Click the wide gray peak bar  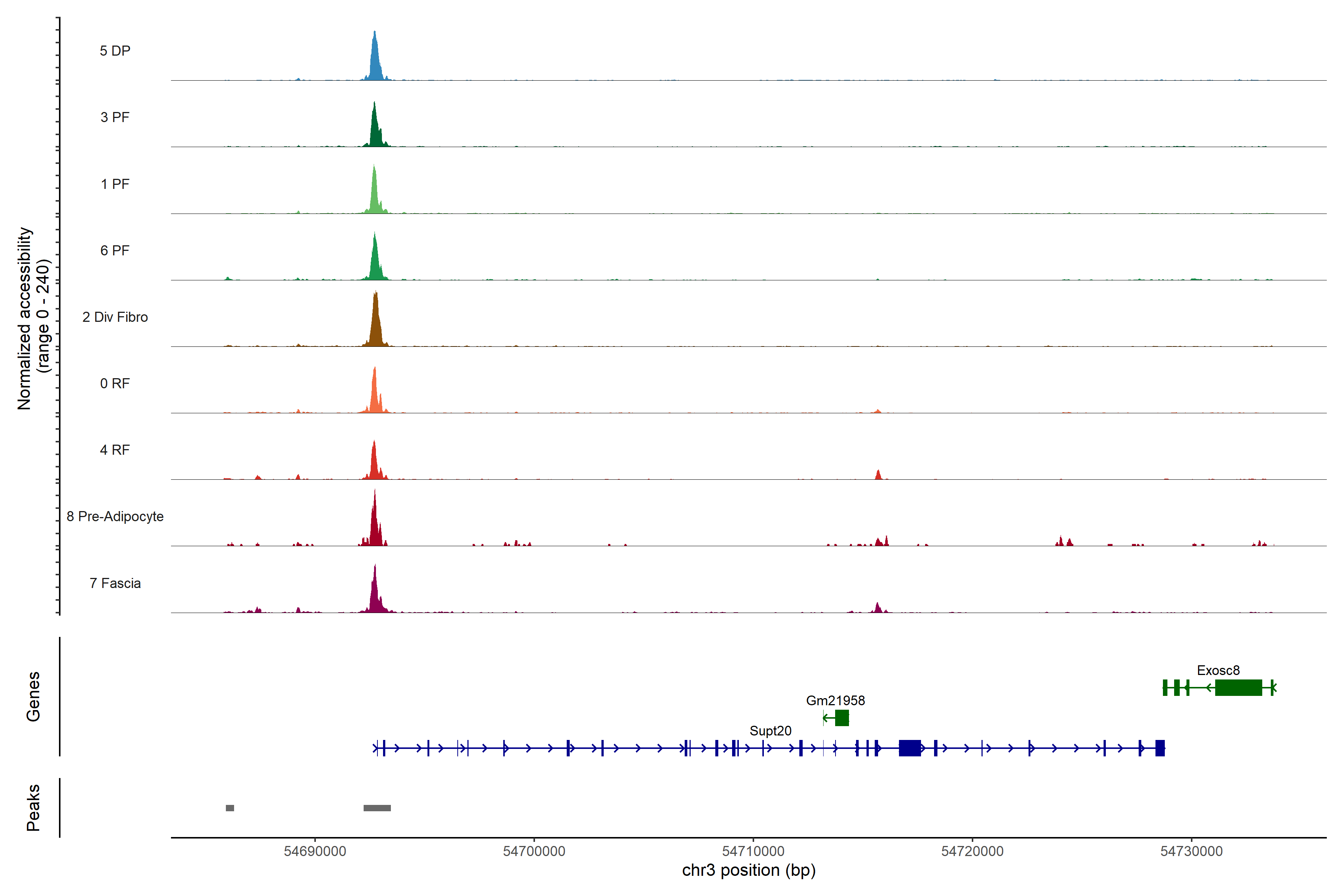377,808
